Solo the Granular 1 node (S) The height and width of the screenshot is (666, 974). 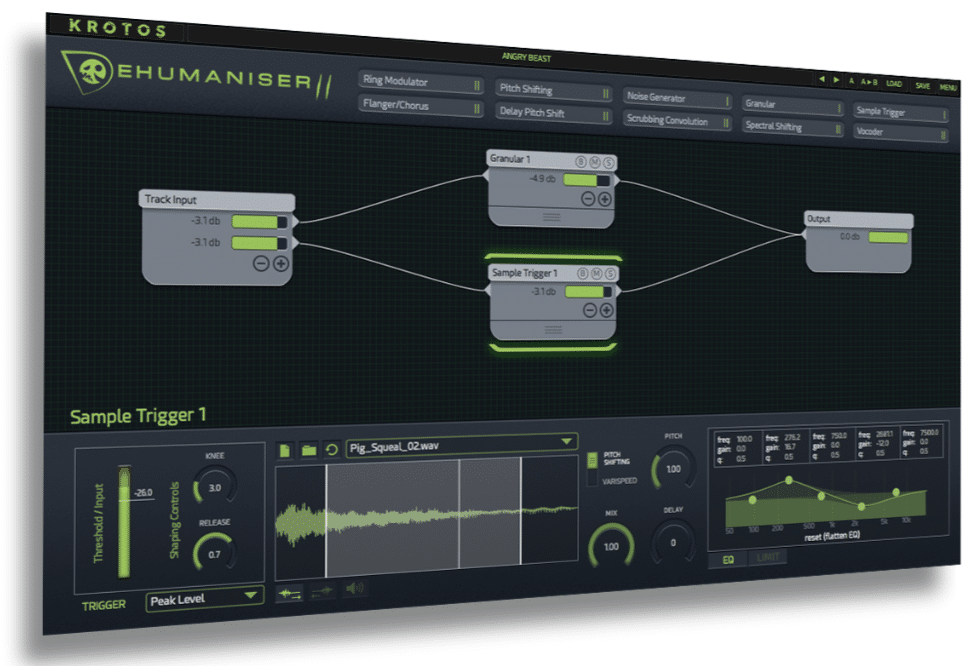point(608,163)
